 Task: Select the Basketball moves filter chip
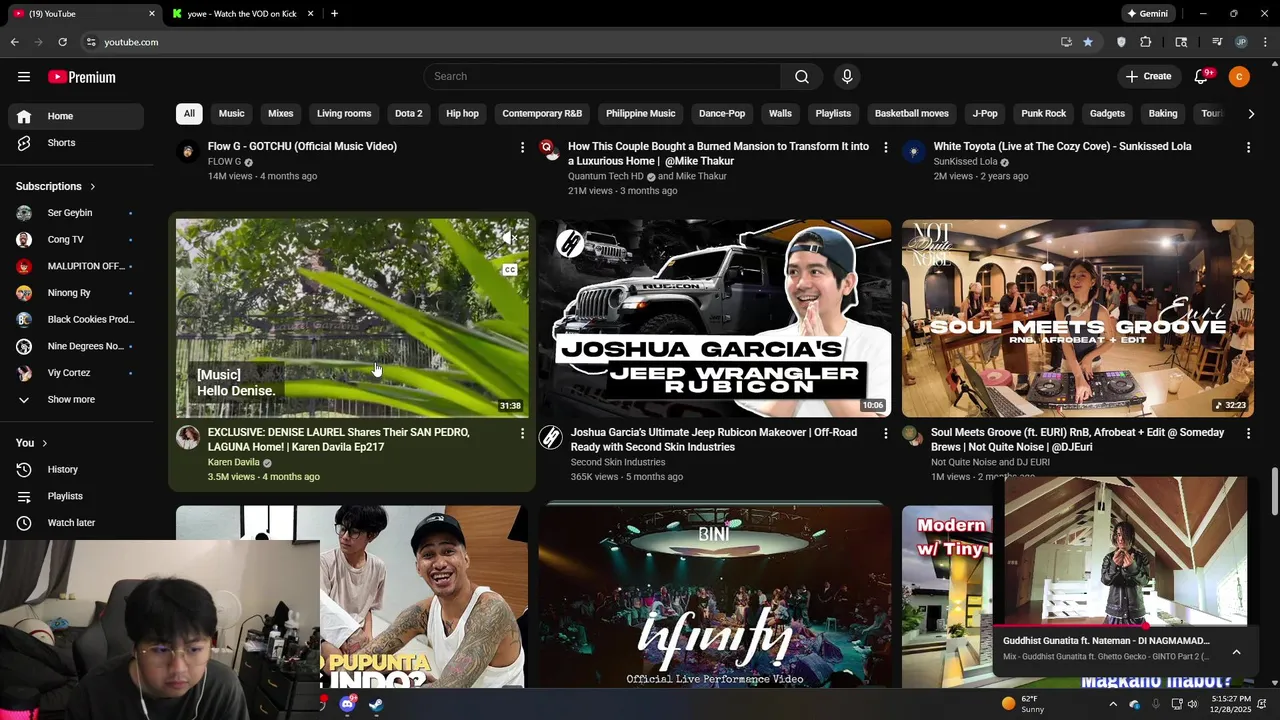coord(912,114)
